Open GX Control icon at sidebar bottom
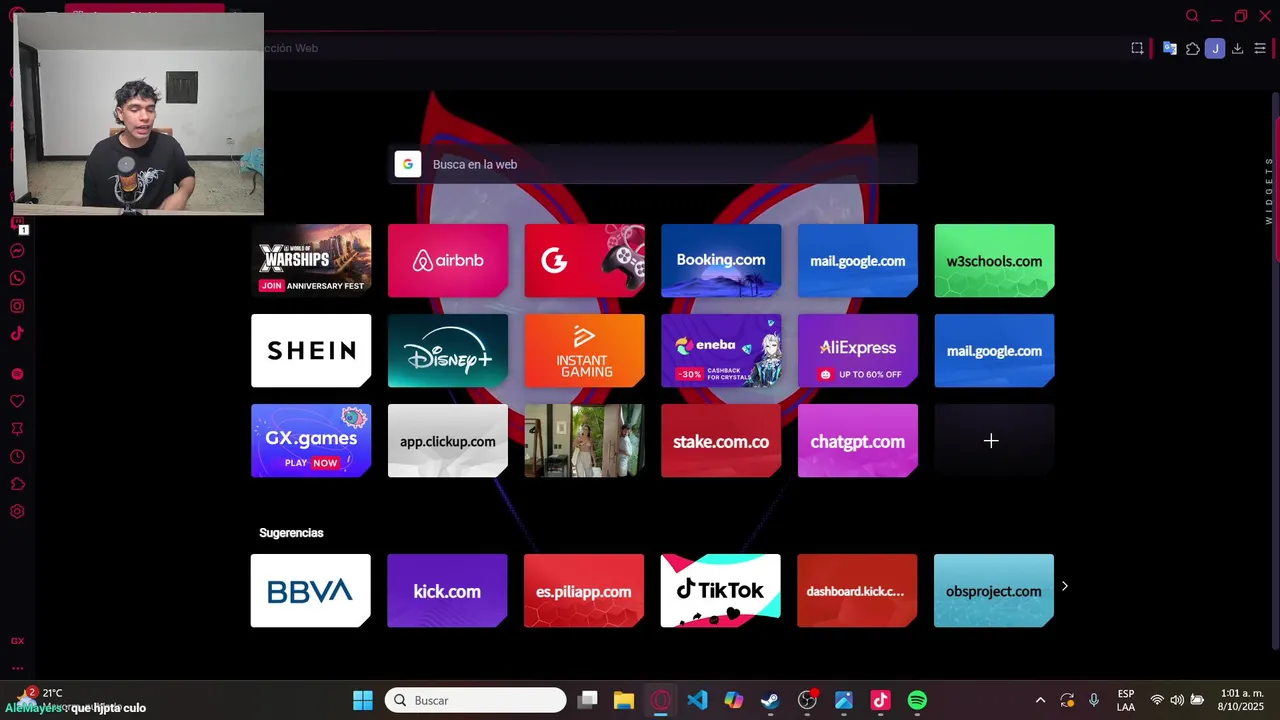This screenshot has width=1280, height=720. coord(17,641)
